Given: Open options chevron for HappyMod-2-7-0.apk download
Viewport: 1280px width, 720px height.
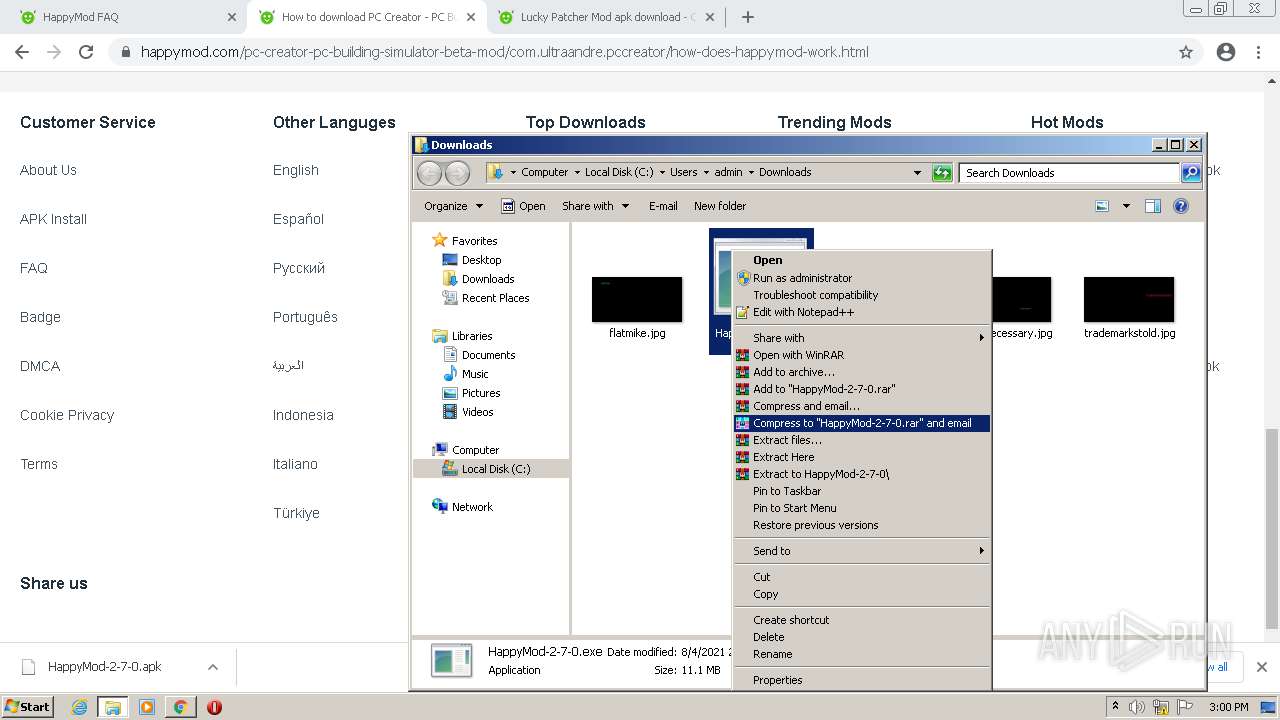Looking at the screenshot, I should point(212,667).
